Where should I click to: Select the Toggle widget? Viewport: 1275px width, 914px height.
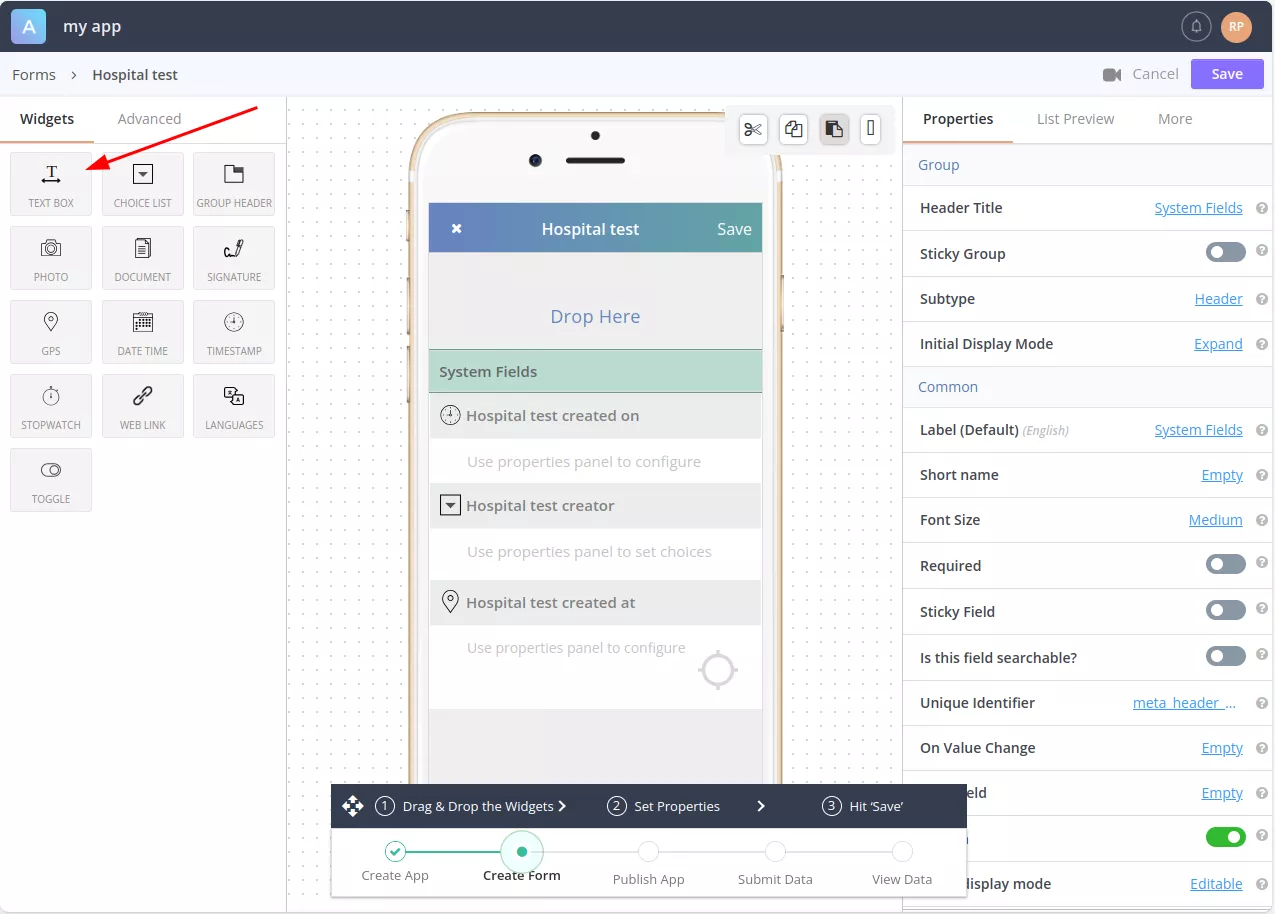pos(51,480)
